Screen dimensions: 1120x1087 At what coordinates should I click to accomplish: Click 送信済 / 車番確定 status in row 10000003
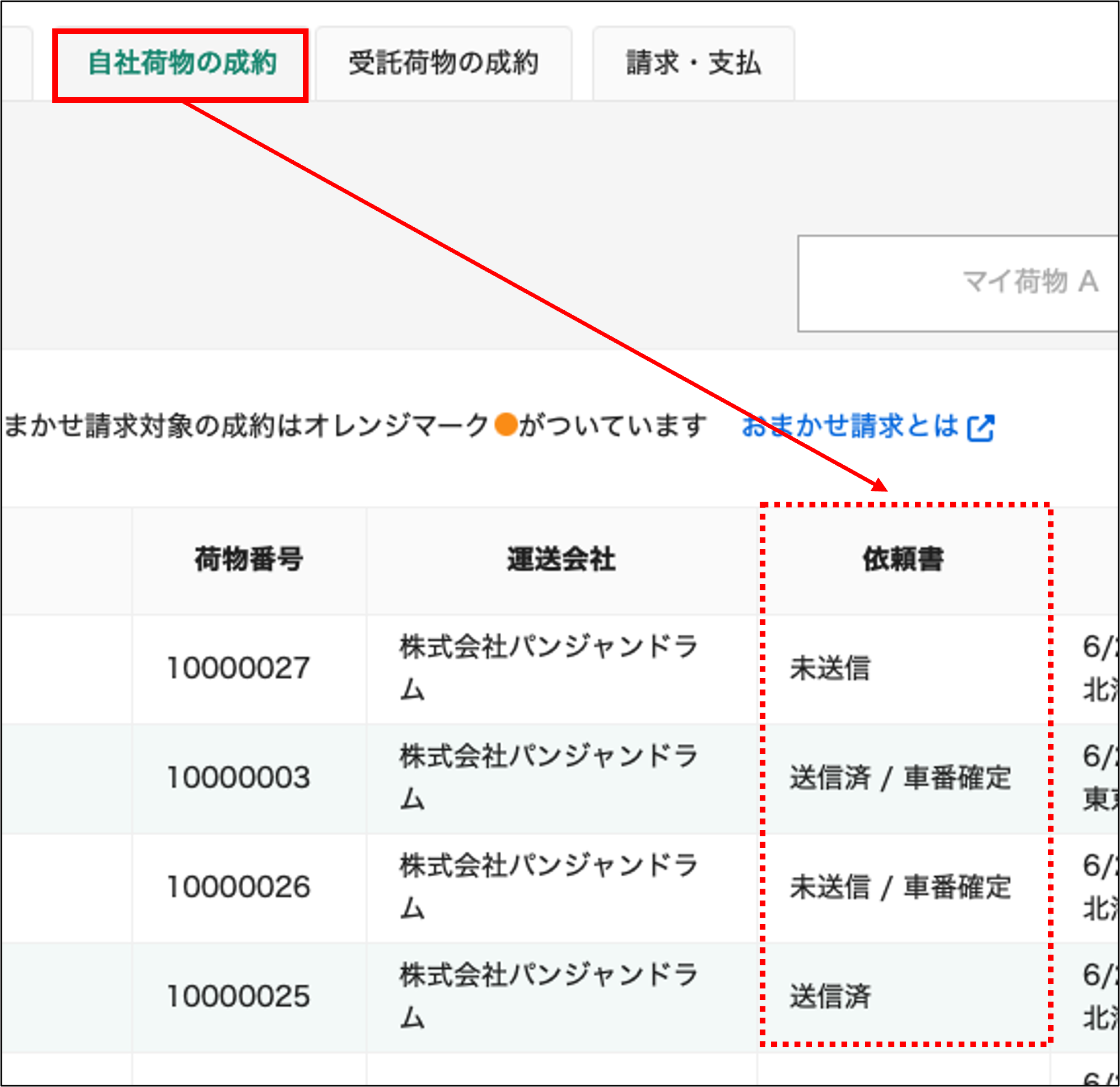click(x=901, y=778)
